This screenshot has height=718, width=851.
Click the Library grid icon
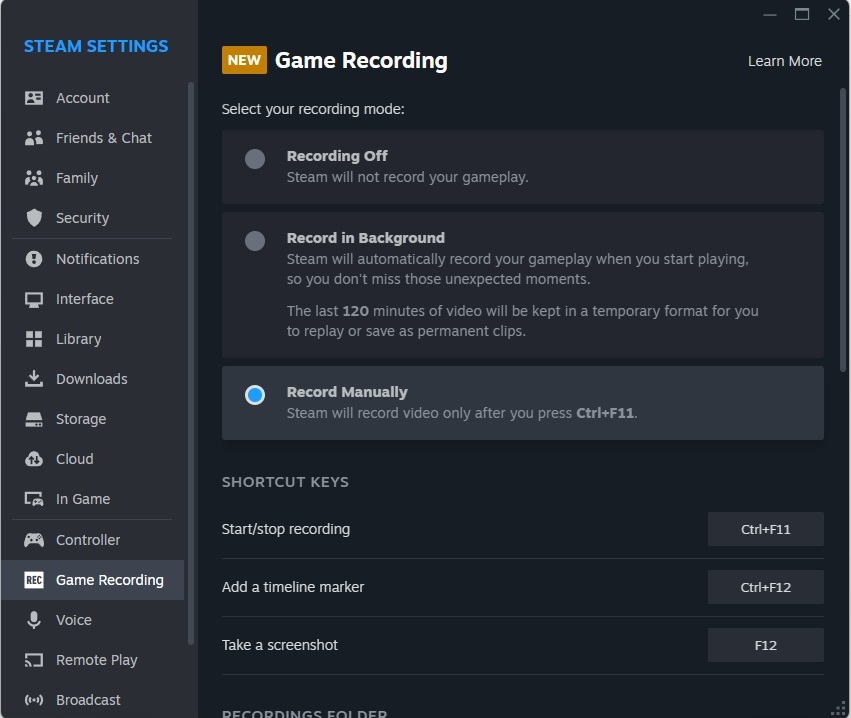(x=34, y=339)
